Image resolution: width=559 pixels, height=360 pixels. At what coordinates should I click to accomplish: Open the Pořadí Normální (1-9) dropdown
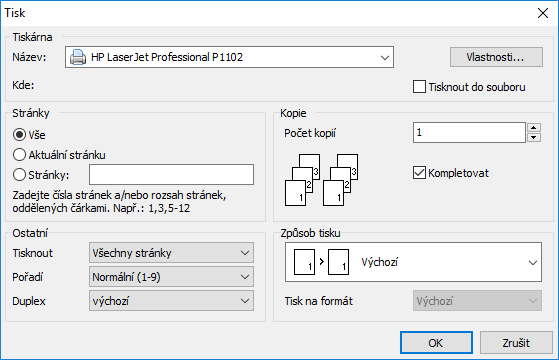171,277
